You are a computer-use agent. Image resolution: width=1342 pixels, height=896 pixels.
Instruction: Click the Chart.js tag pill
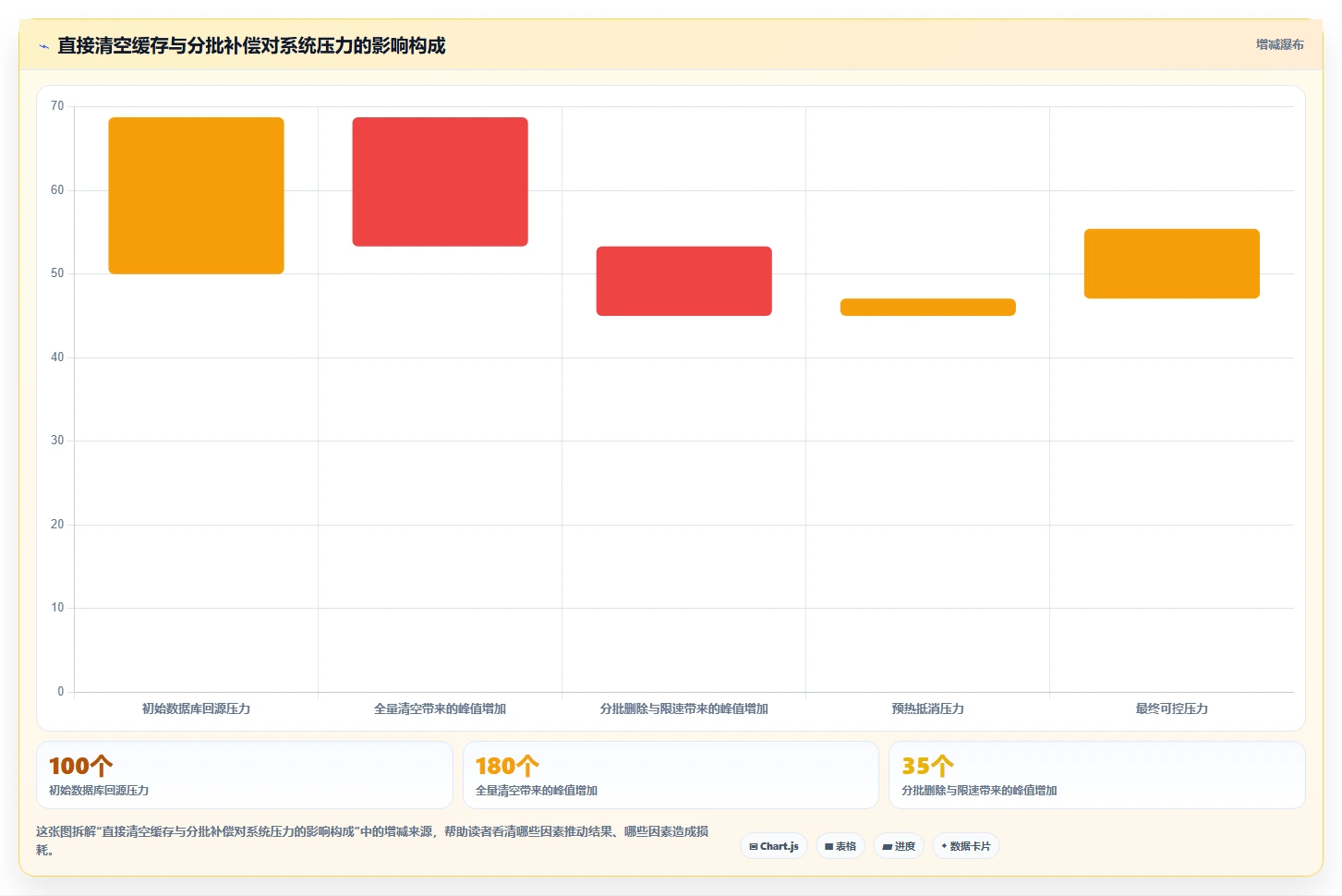[x=774, y=846]
